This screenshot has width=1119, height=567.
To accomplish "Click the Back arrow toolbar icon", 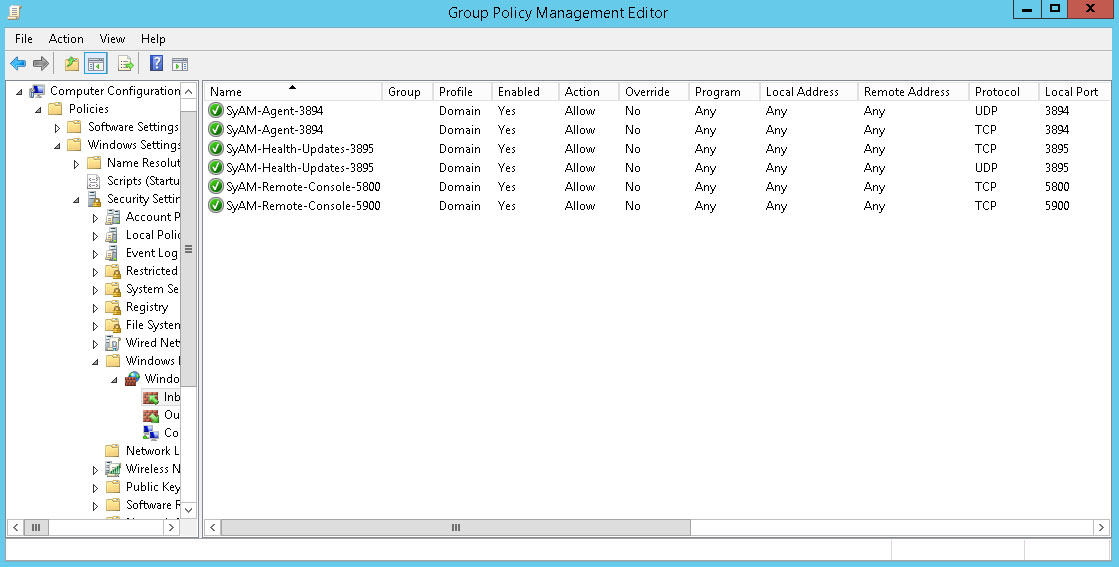I will click(x=18, y=64).
